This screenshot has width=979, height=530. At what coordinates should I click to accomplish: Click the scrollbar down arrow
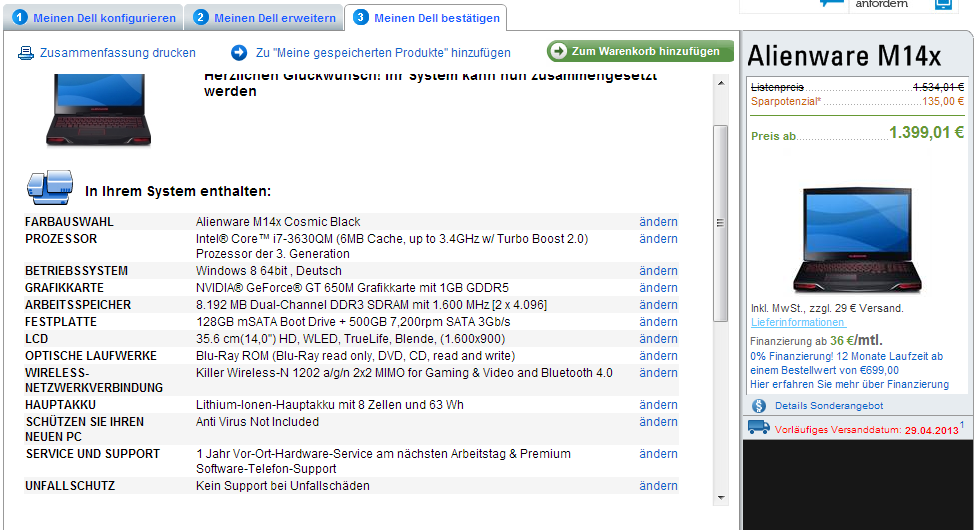(721, 498)
